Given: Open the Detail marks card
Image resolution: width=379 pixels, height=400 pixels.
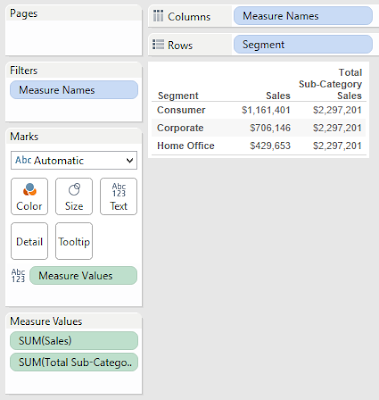Looking at the screenshot, I should click(29, 241).
